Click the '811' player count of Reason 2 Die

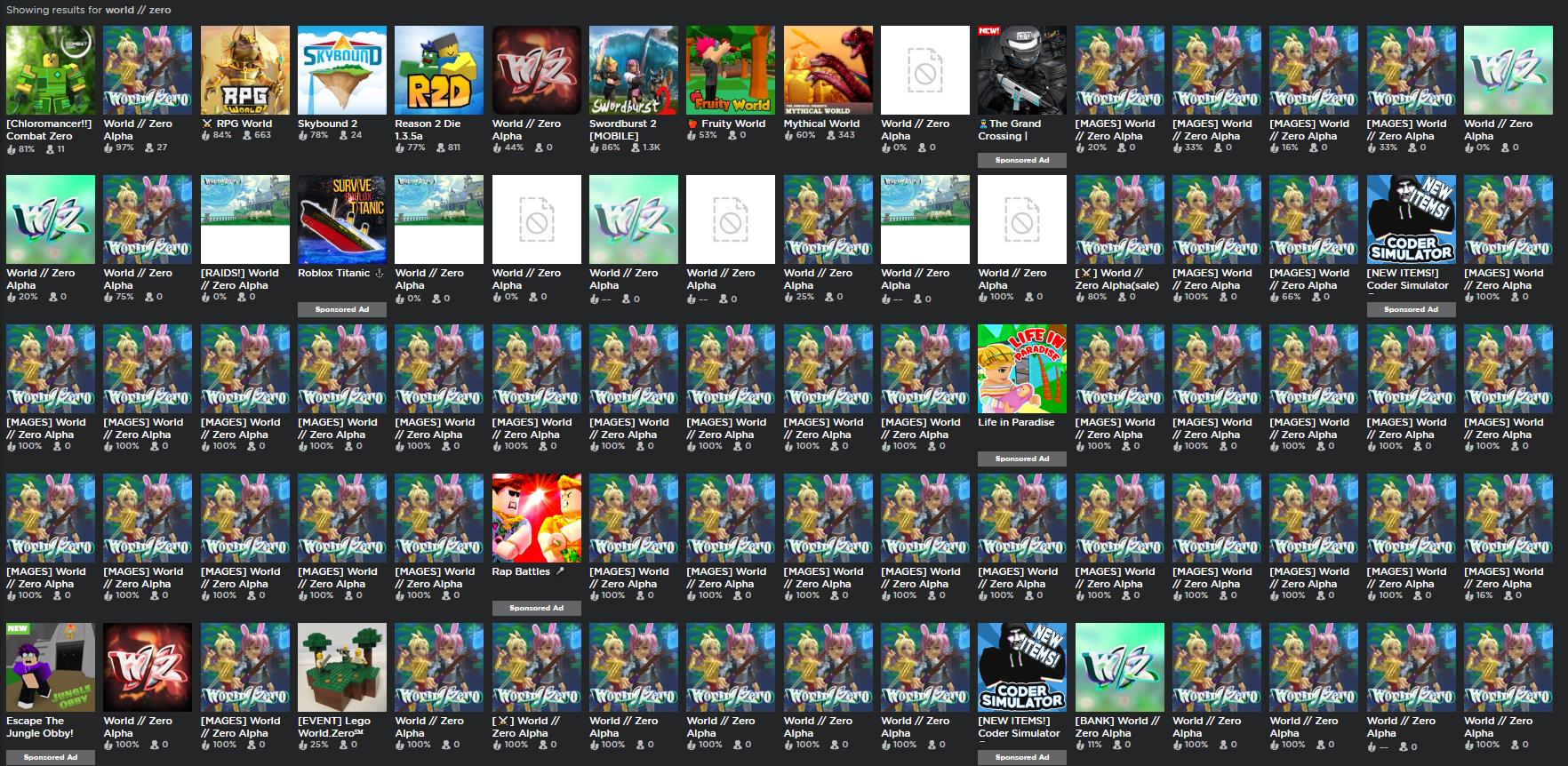(454, 148)
